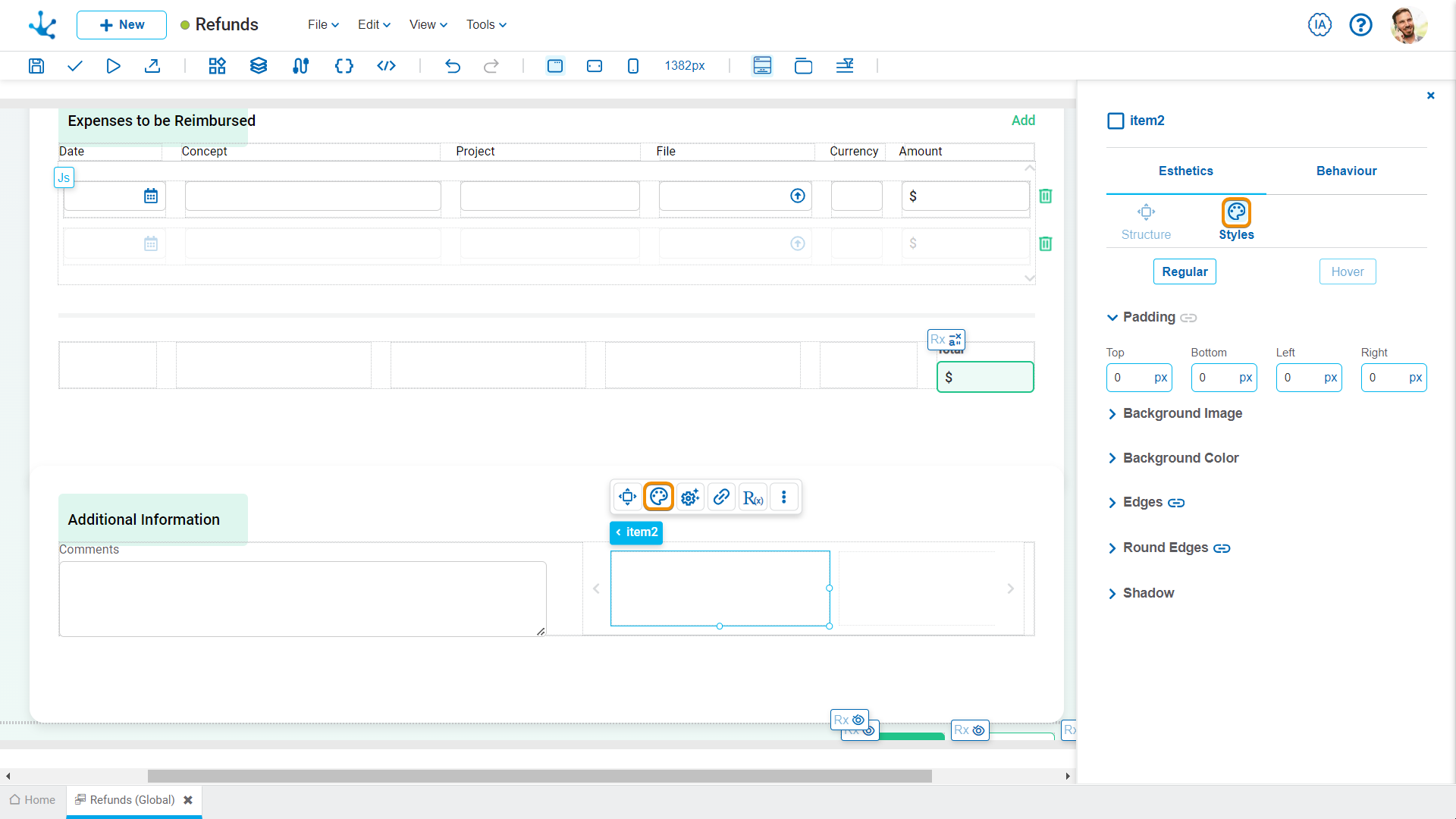Switch to the Hover style tab
Screen dimensions: 1456x819
pyautogui.click(x=1347, y=271)
